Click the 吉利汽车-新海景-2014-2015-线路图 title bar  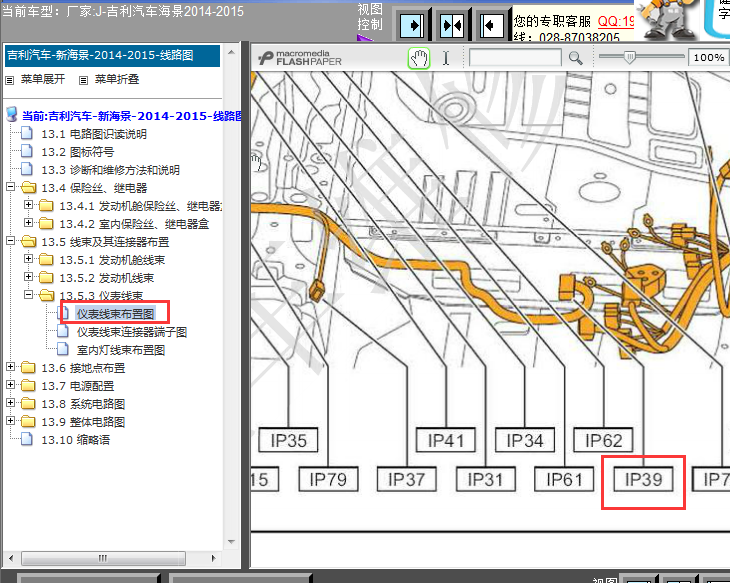[x=112, y=56]
